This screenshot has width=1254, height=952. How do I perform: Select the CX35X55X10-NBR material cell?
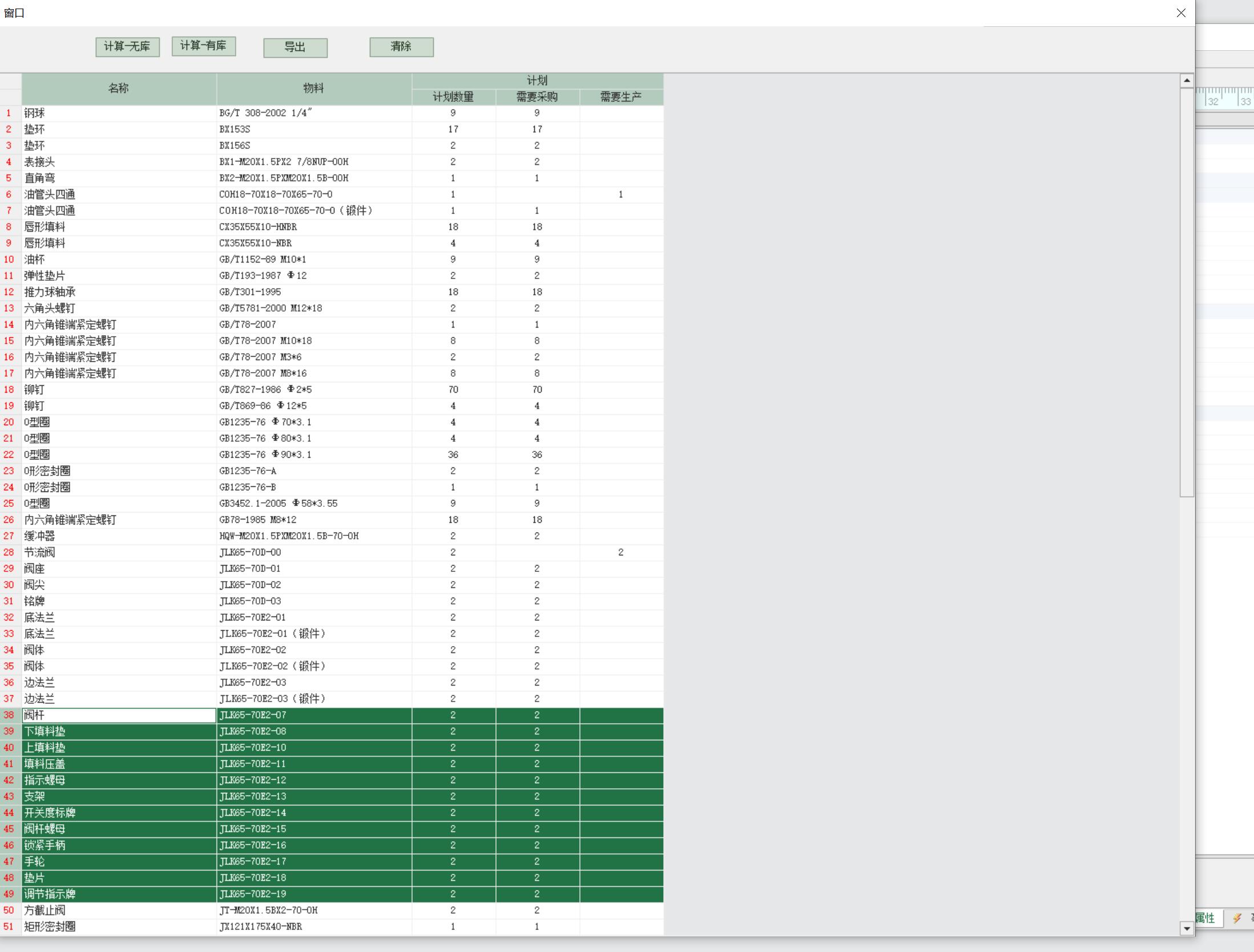314,243
